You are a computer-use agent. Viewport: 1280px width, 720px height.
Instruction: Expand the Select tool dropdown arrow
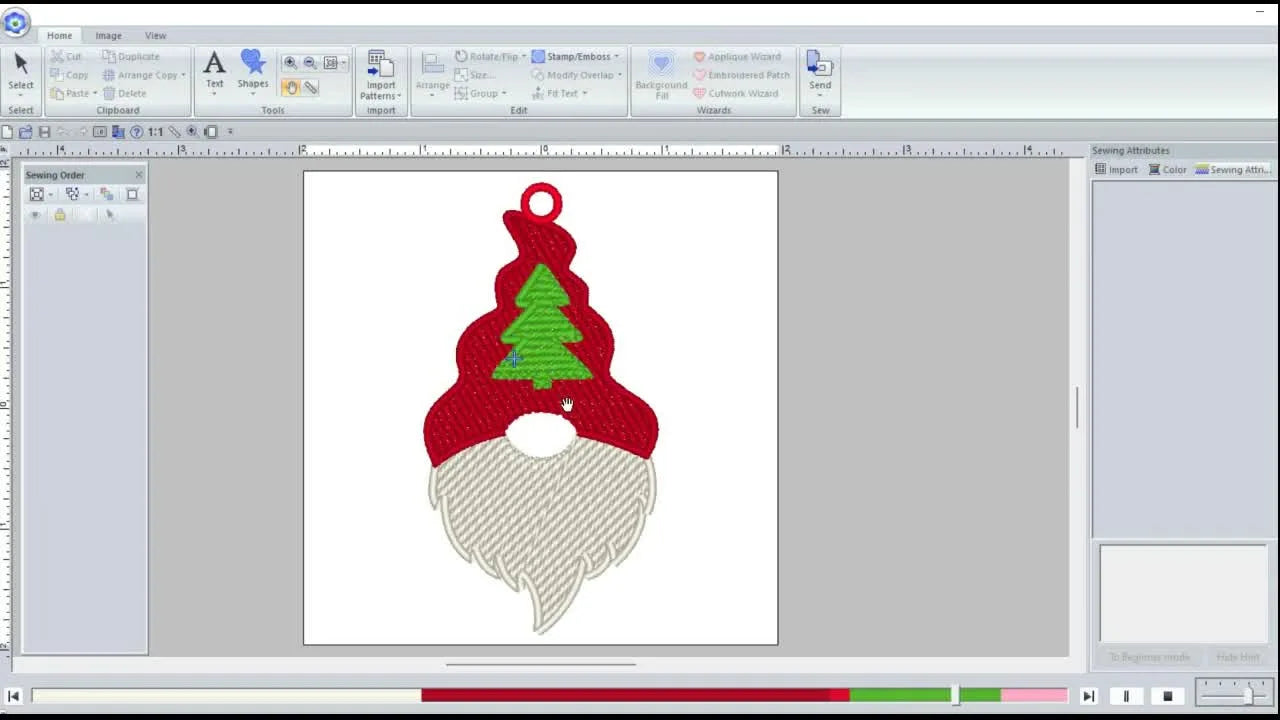click(x=21, y=96)
